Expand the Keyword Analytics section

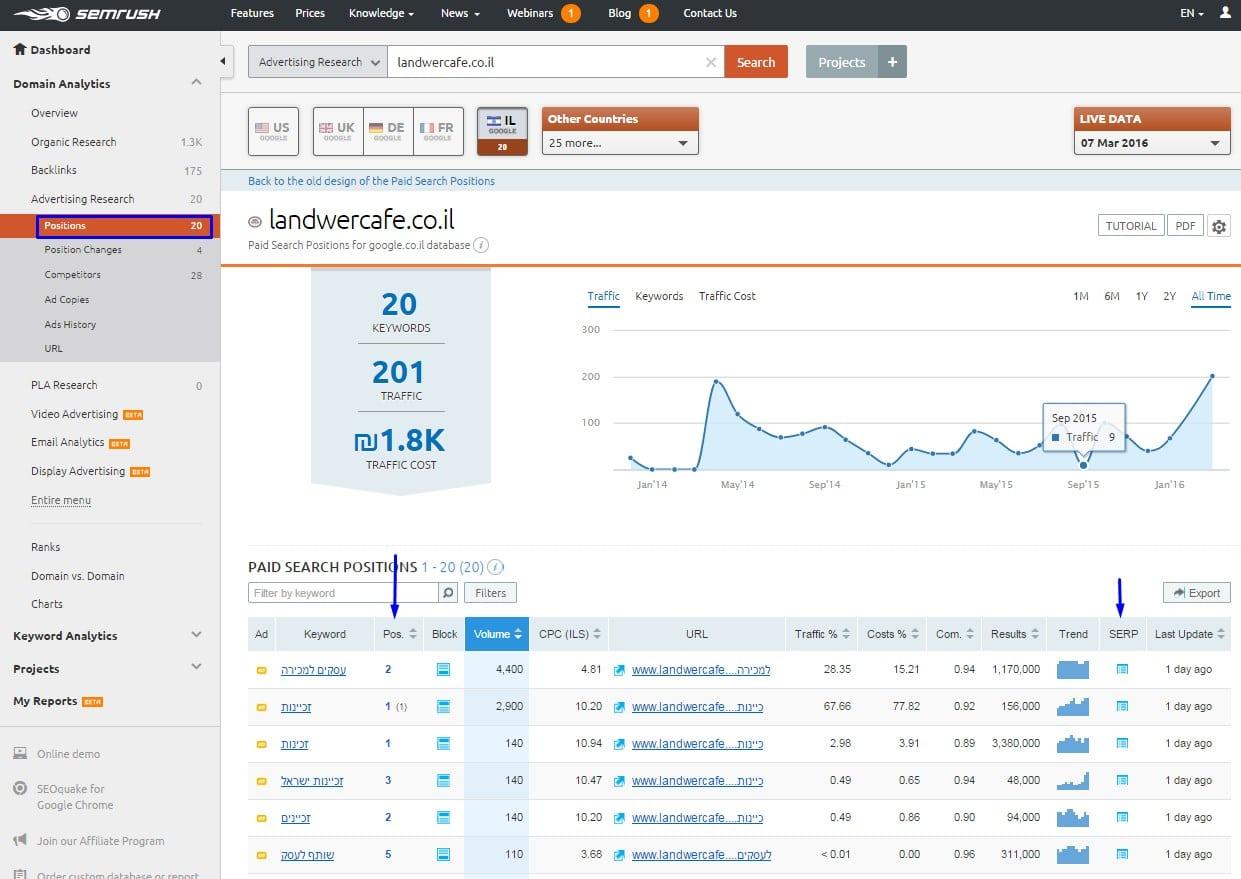[196, 635]
